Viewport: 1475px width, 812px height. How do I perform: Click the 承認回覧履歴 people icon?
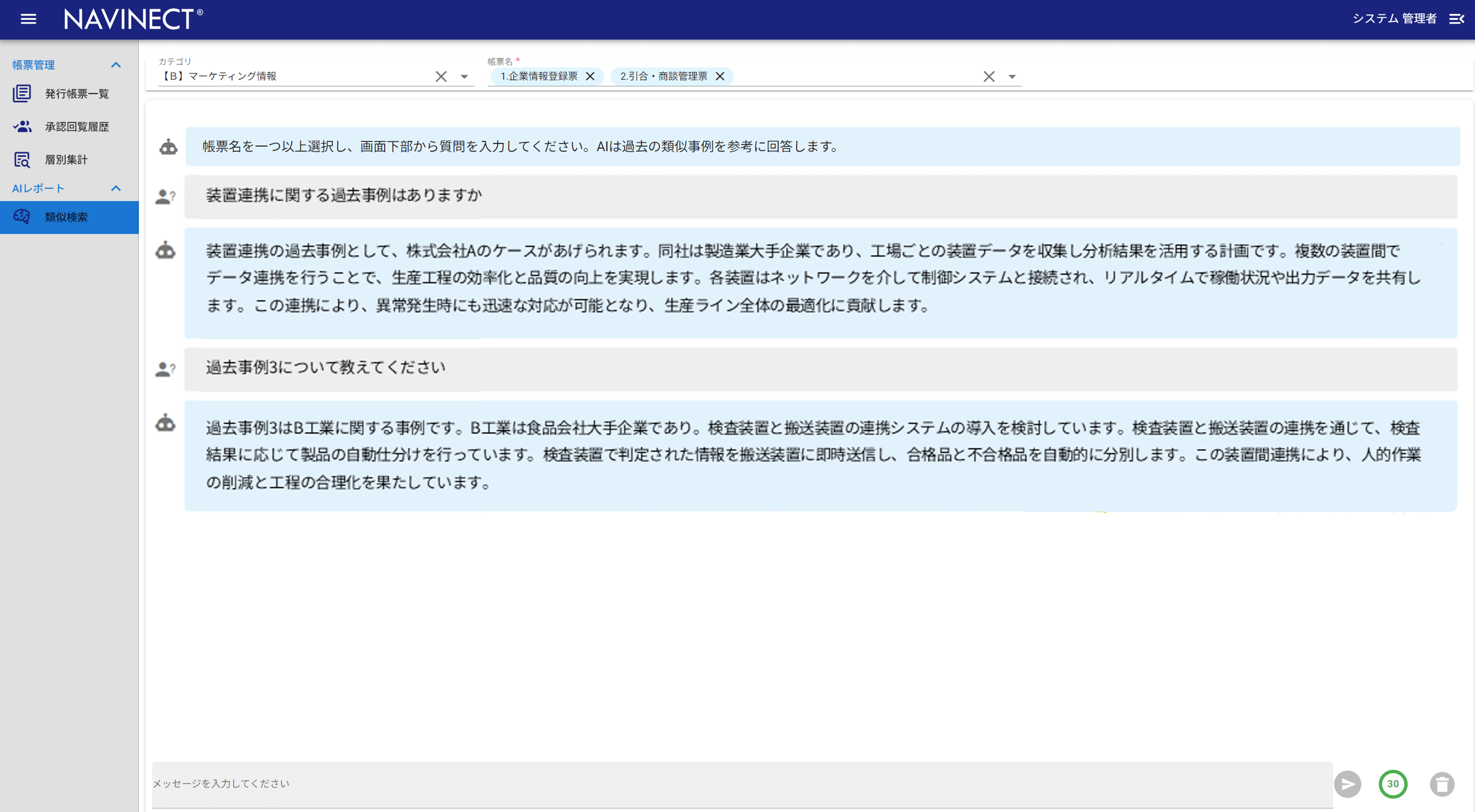pyautogui.click(x=22, y=127)
